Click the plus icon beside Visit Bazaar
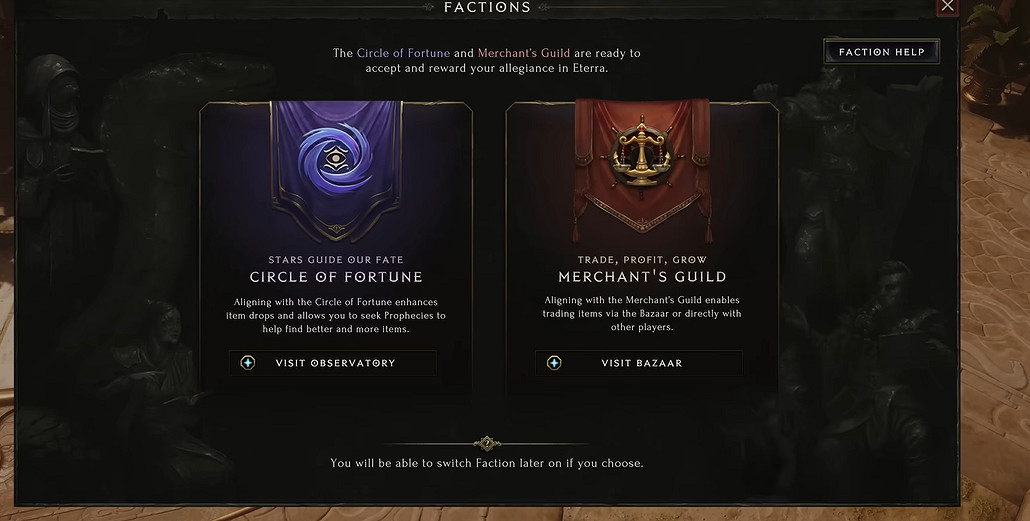Screen dimensions: 1030x521 554,363
